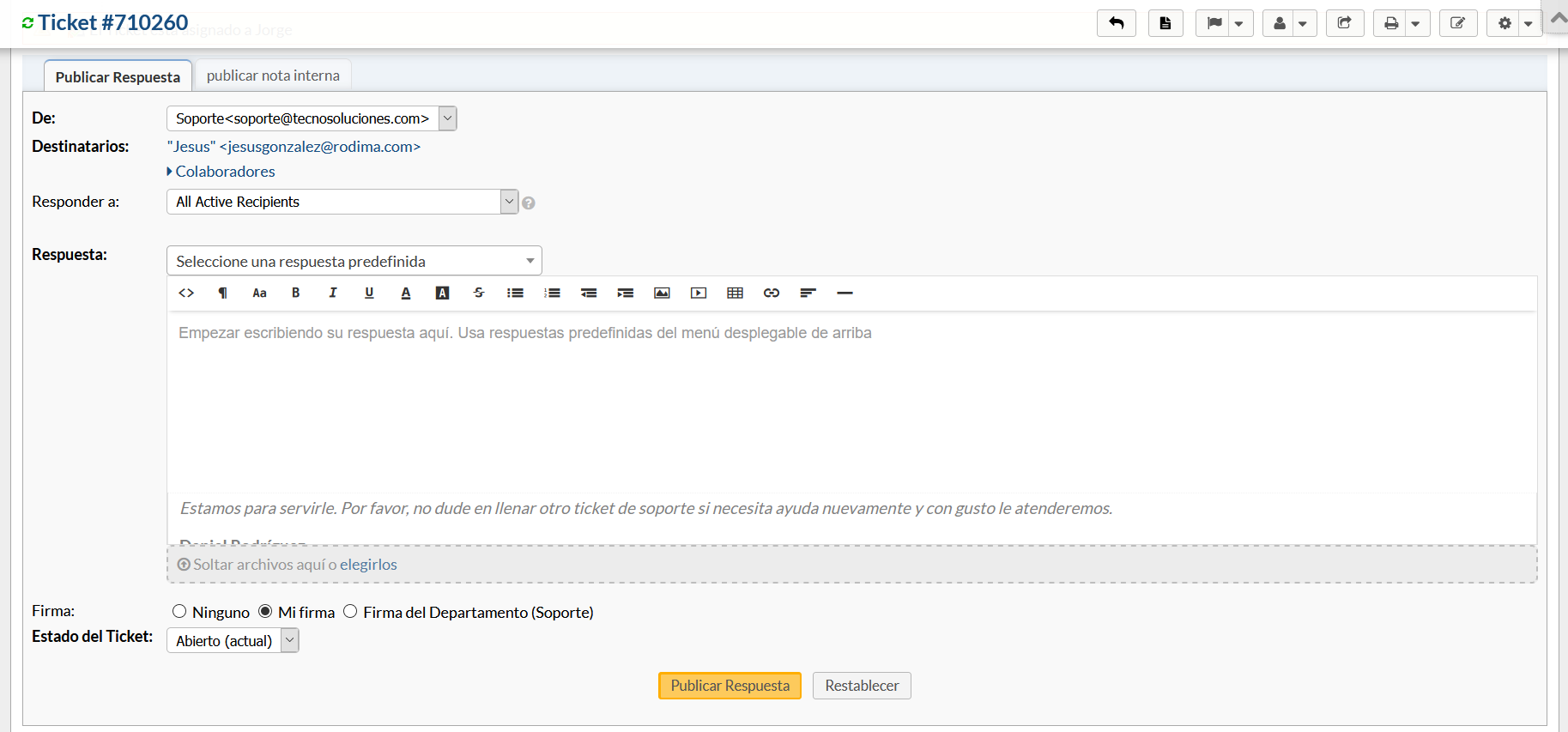Viewport: 1568px width, 732px height.
Task: Open HTML code view in the editor
Action: point(186,293)
